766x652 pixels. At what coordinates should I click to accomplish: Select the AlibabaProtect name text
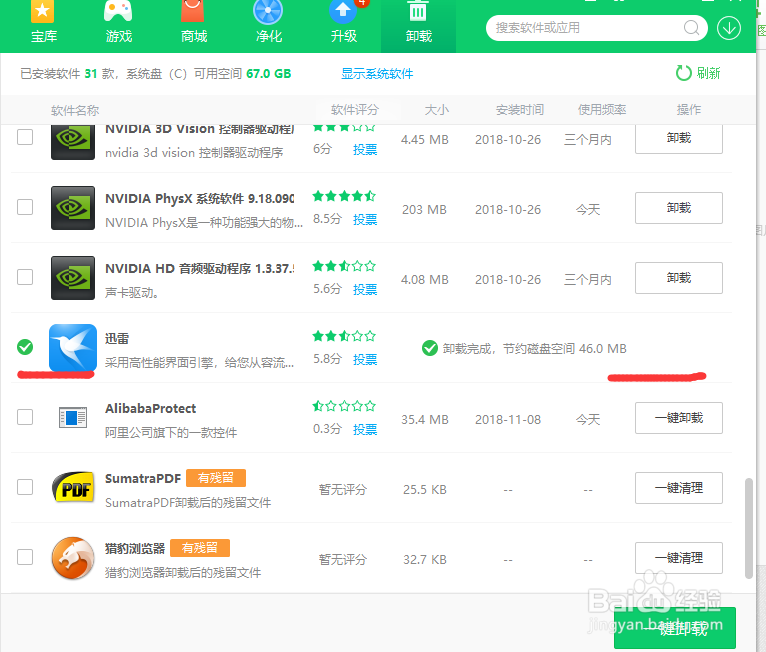pos(150,408)
